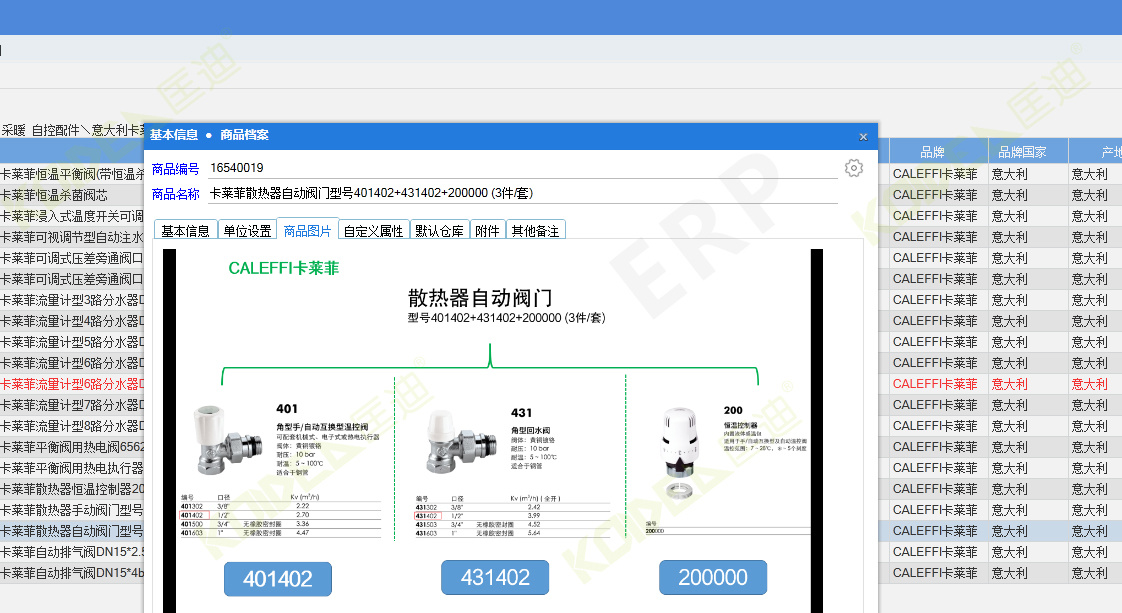Image resolution: width=1122 pixels, height=613 pixels.
Task: Select row 卡莱菲平衡阀用热电阀6562
Action: (x=72, y=447)
